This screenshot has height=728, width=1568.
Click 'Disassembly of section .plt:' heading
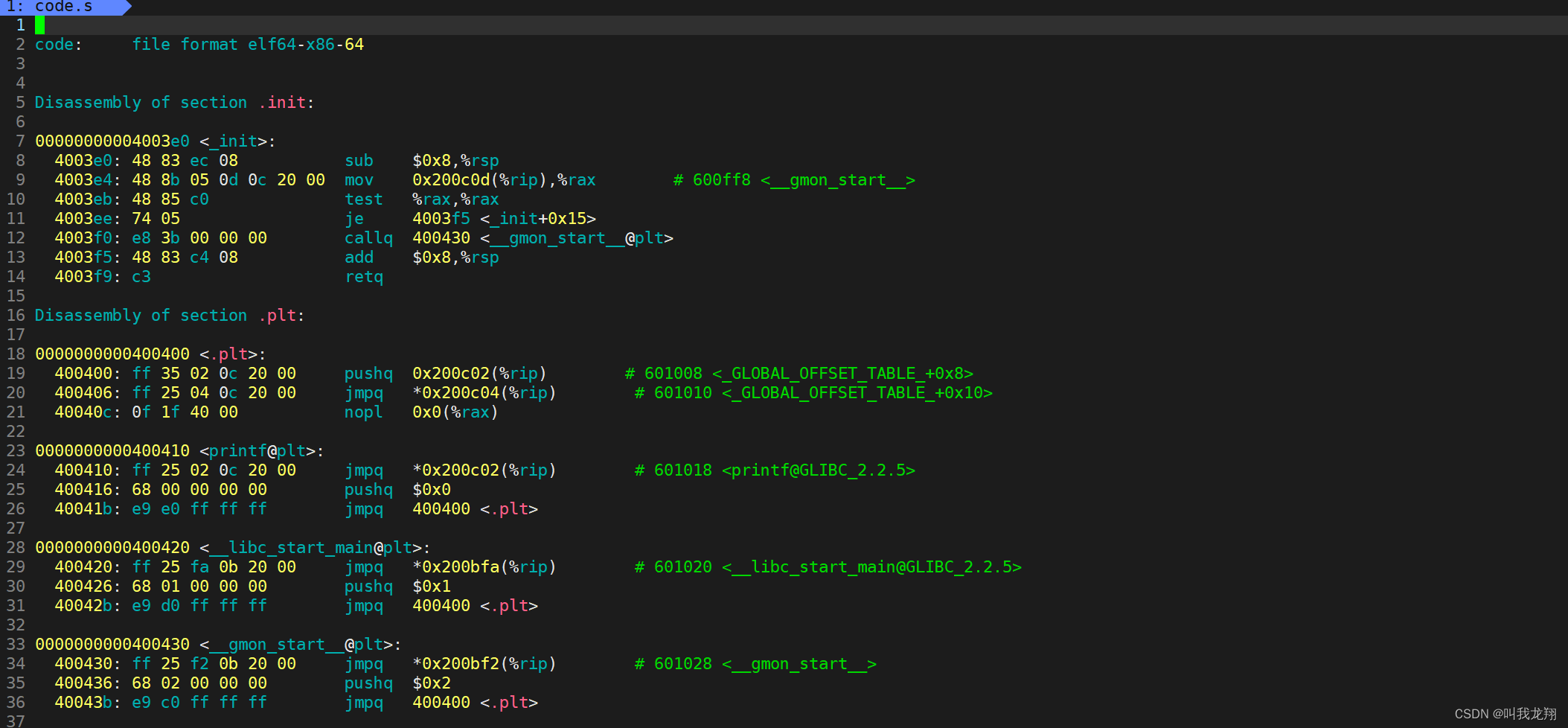pyautogui.click(x=170, y=316)
